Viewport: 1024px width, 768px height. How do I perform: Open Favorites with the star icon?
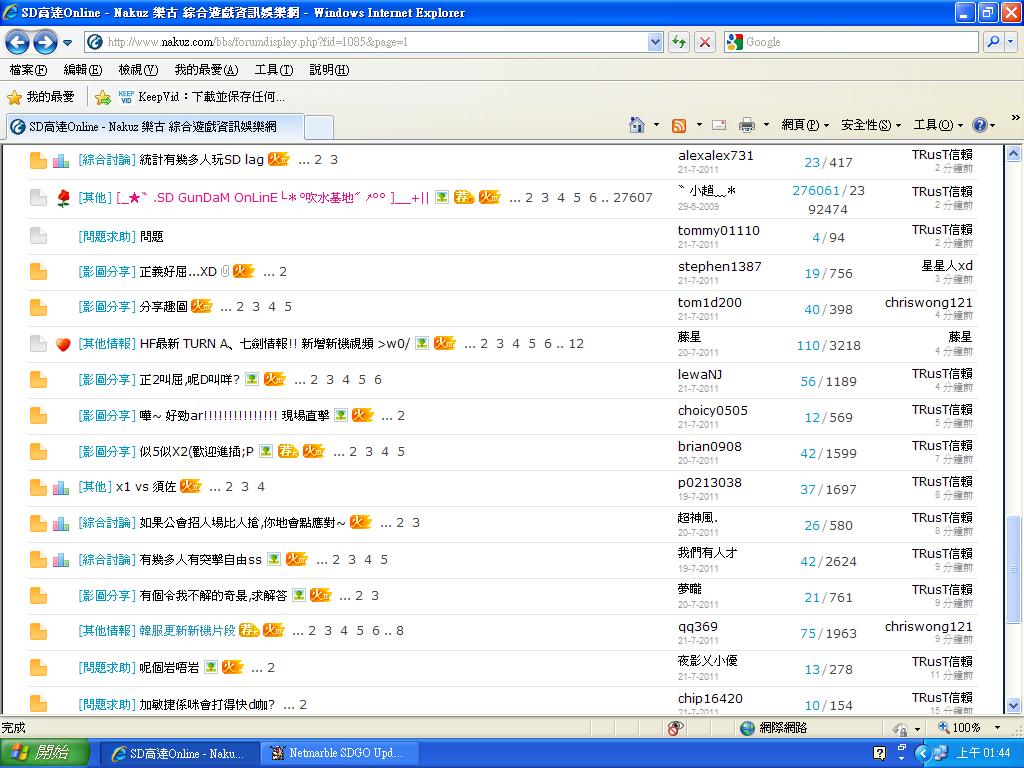14,97
